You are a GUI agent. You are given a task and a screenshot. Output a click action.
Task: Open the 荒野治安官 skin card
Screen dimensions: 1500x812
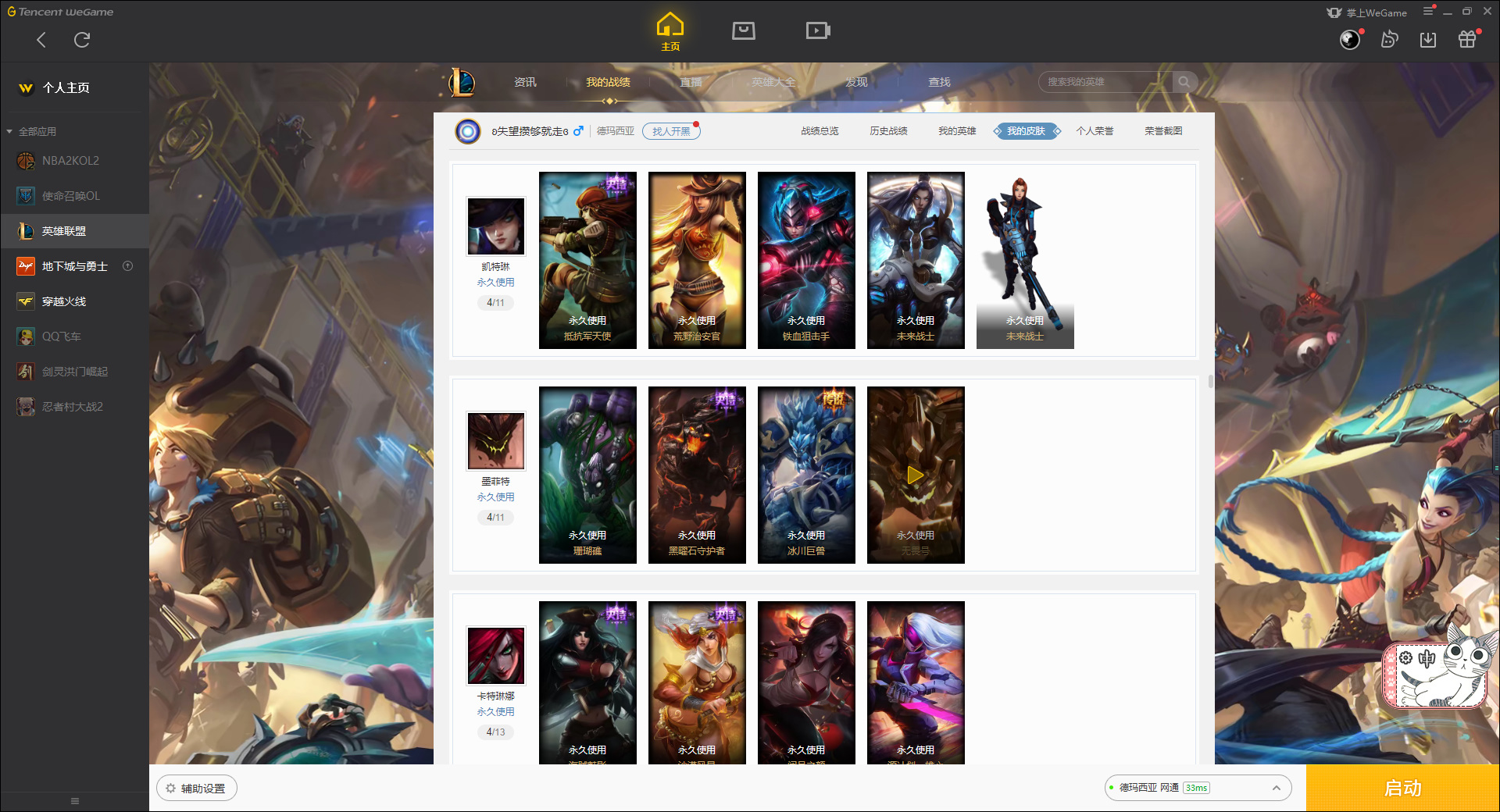[x=697, y=260]
